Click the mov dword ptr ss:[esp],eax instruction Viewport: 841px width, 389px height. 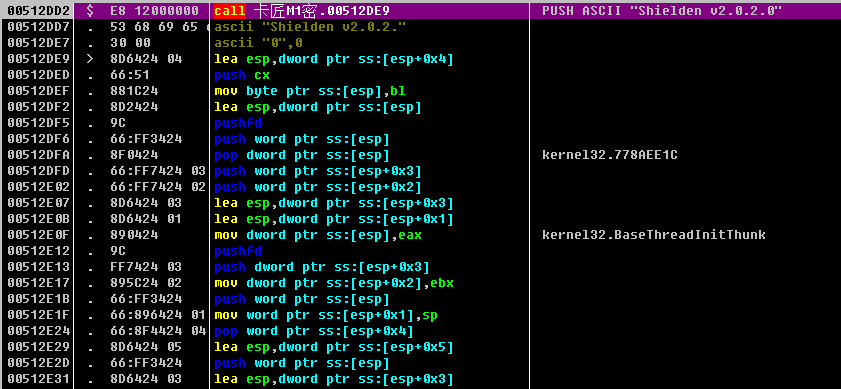(x=318, y=234)
